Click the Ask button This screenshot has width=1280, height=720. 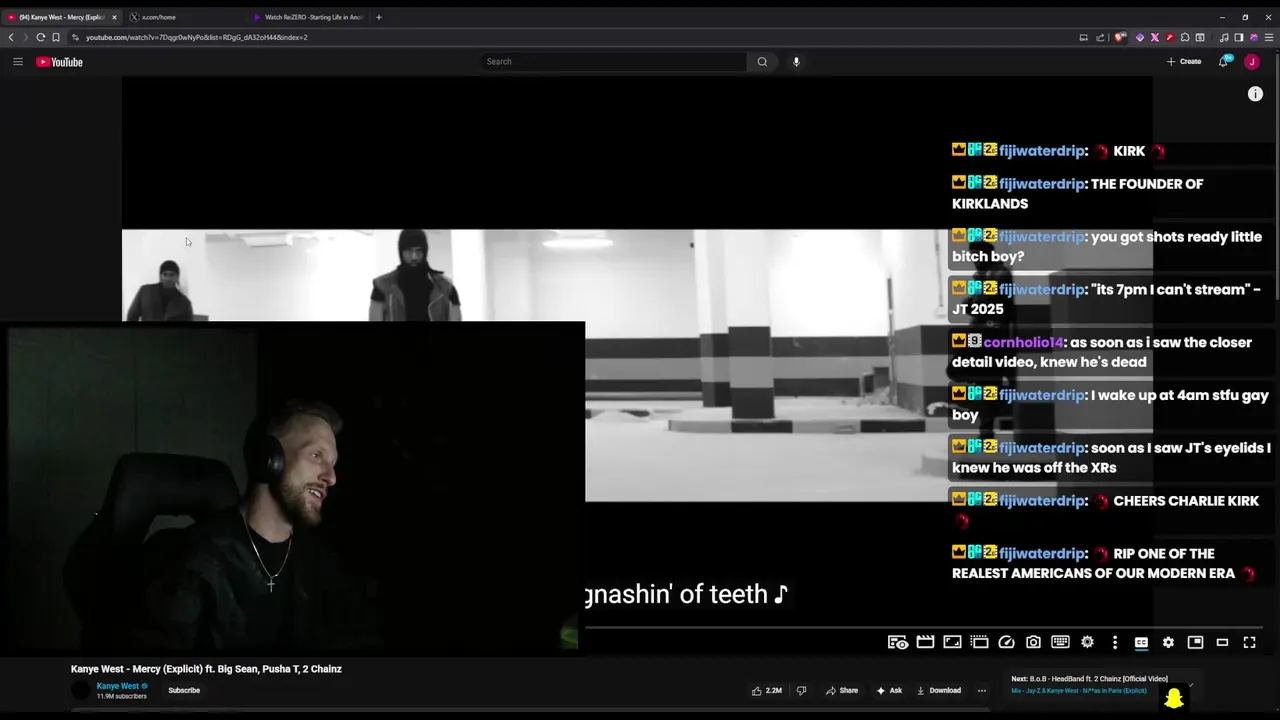pyautogui.click(x=889, y=690)
